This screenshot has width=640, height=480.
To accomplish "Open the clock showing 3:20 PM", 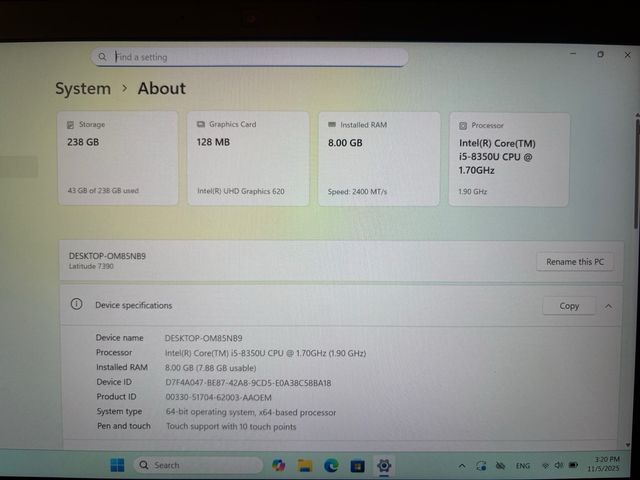I will [x=603, y=464].
